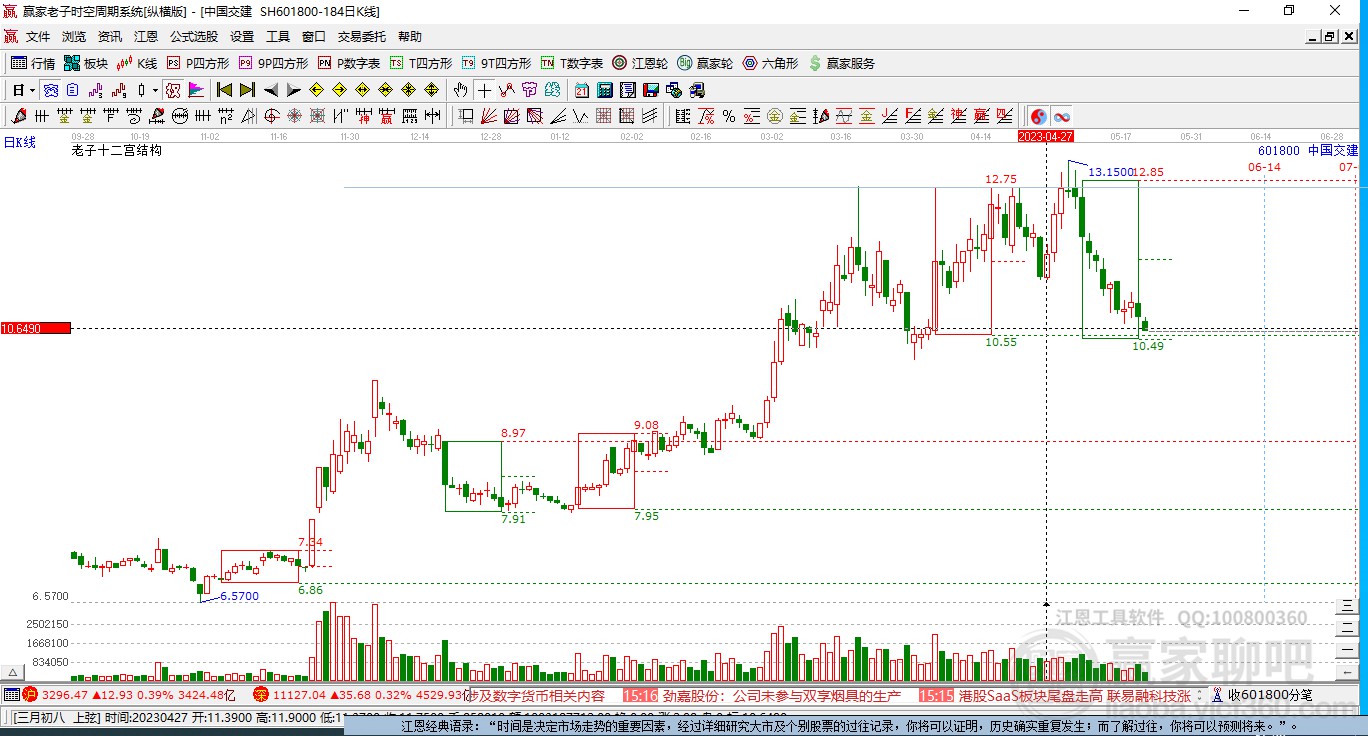Open the 9T四方形 tool
The width and height of the screenshot is (1368, 736).
click(x=496, y=63)
